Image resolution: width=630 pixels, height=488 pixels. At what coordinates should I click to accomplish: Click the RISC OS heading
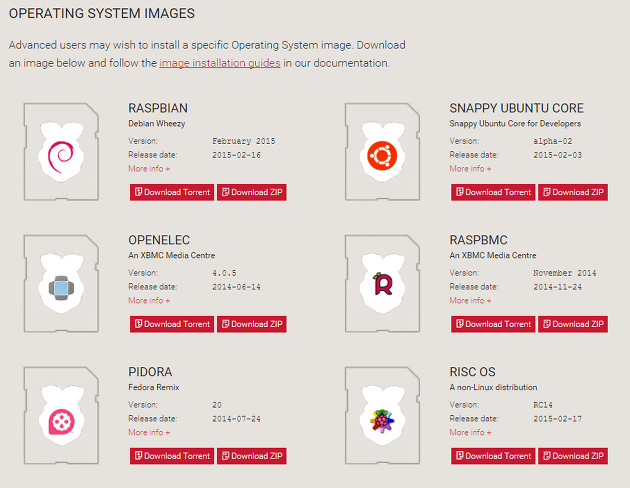tap(472, 372)
